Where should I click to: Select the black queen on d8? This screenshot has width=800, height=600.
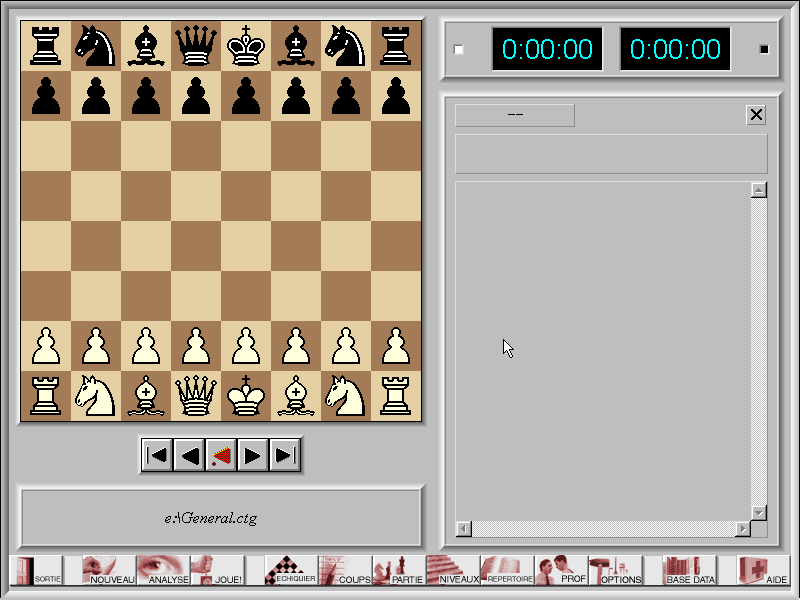coord(196,46)
